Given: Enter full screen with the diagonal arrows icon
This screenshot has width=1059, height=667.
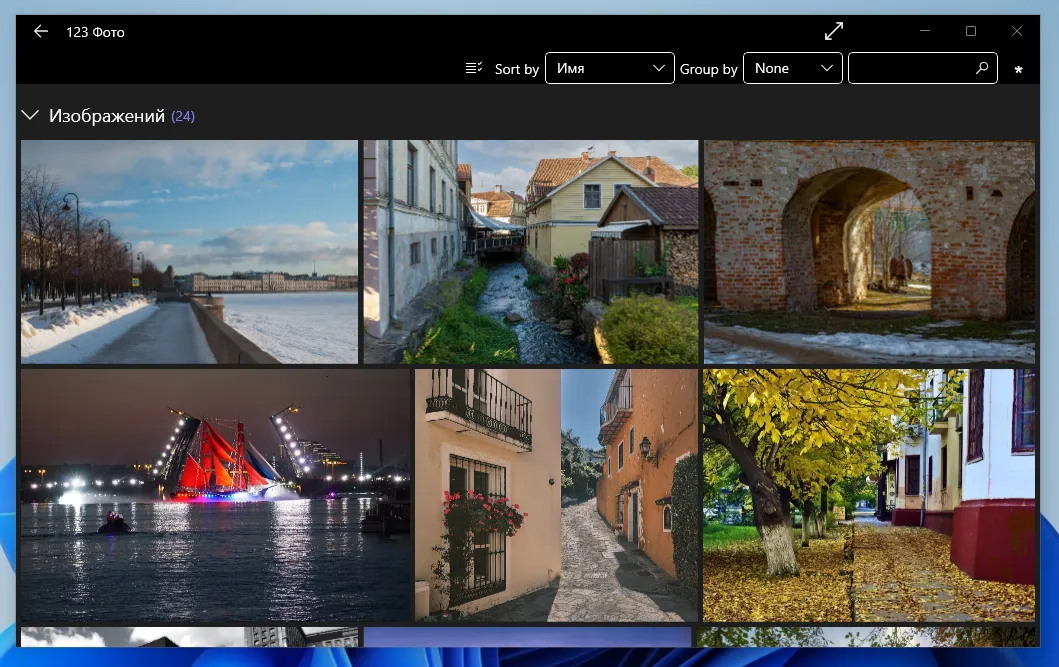Looking at the screenshot, I should tap(834, 31).
